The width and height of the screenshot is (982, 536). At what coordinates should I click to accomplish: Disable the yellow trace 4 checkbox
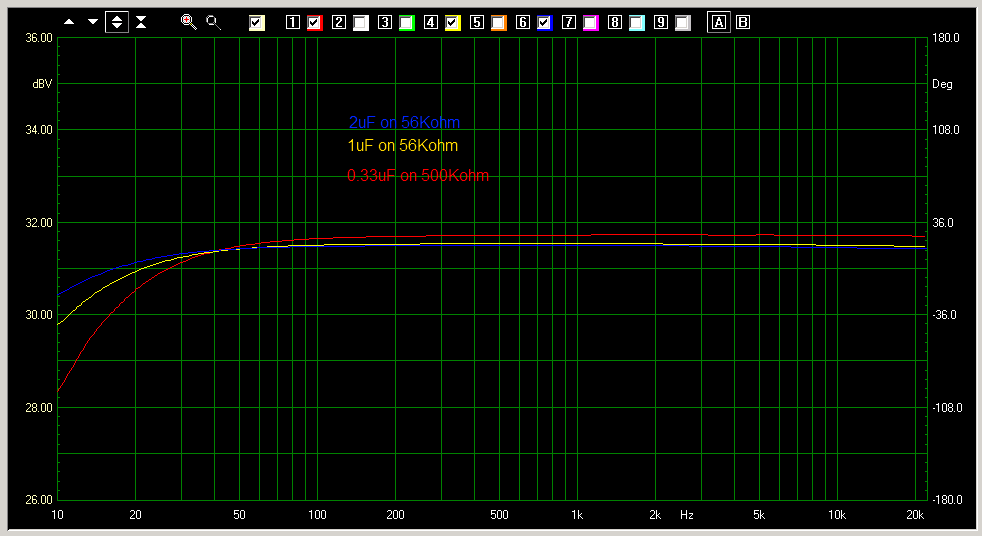(452, 22)
